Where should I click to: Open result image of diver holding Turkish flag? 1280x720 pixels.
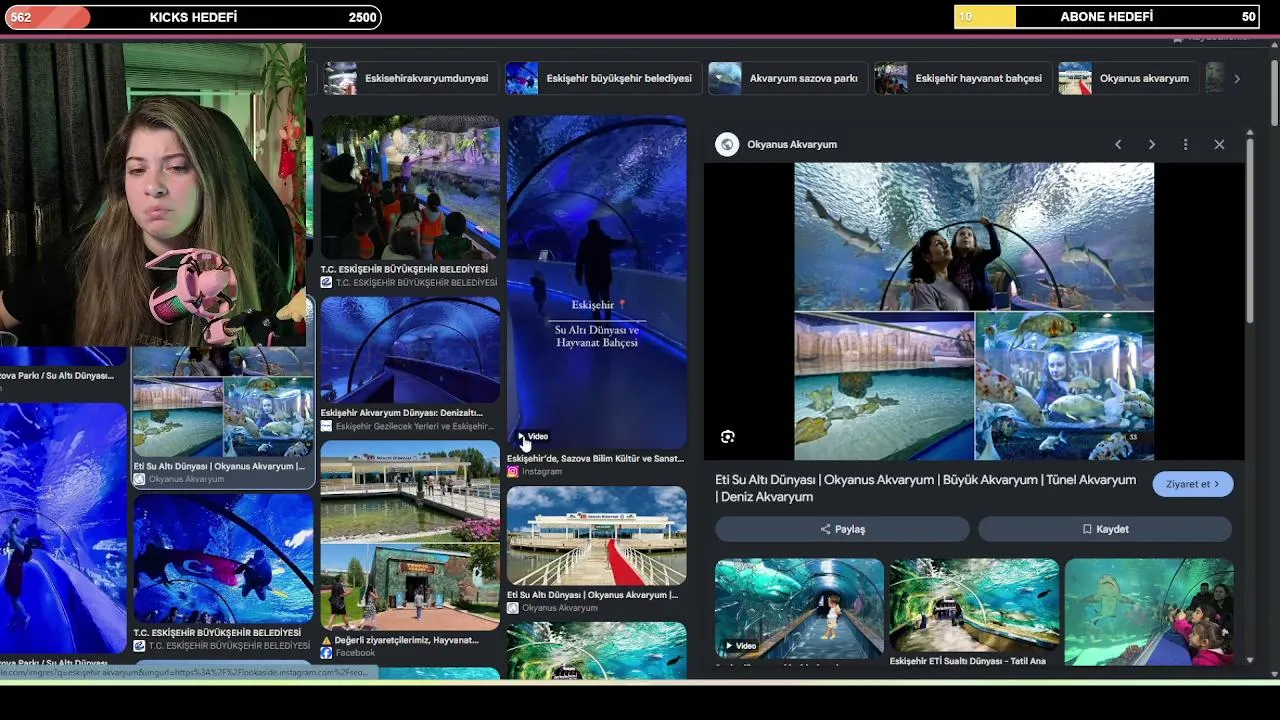(223, 558)
